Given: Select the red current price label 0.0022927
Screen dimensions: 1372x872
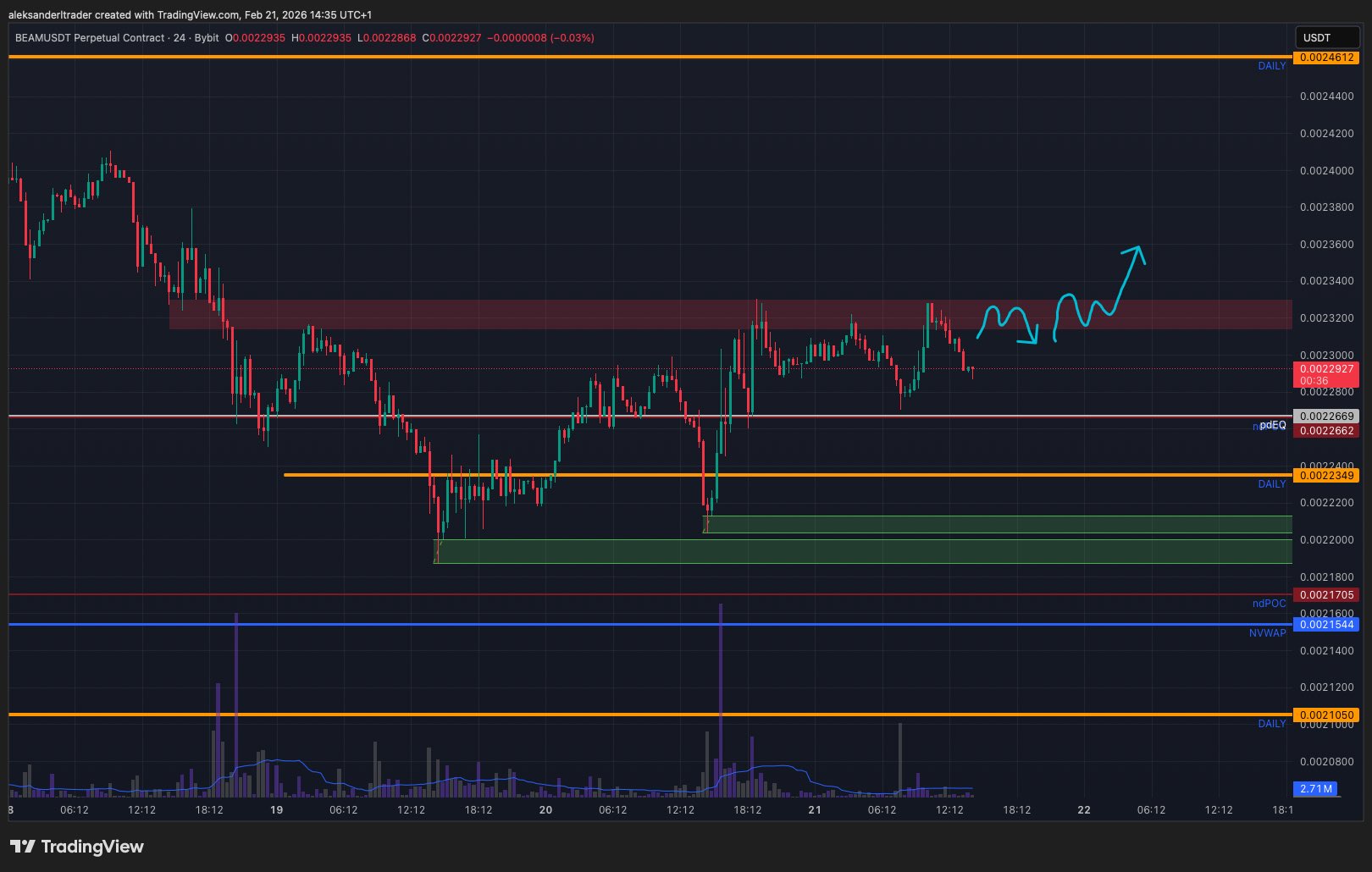Looking at the screenshot, I should (1326, 374).
